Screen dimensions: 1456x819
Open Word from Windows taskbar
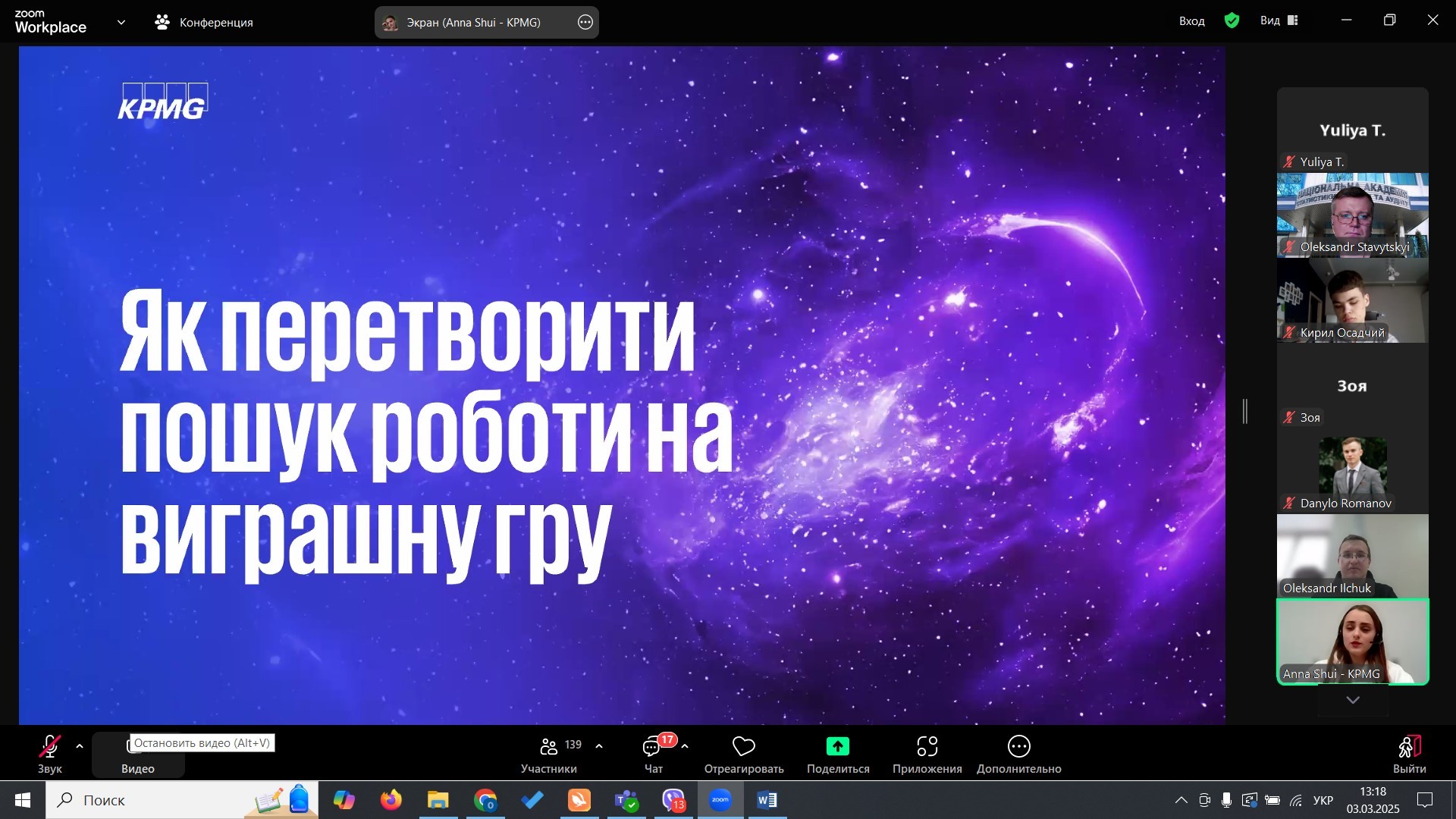(767, 800)
